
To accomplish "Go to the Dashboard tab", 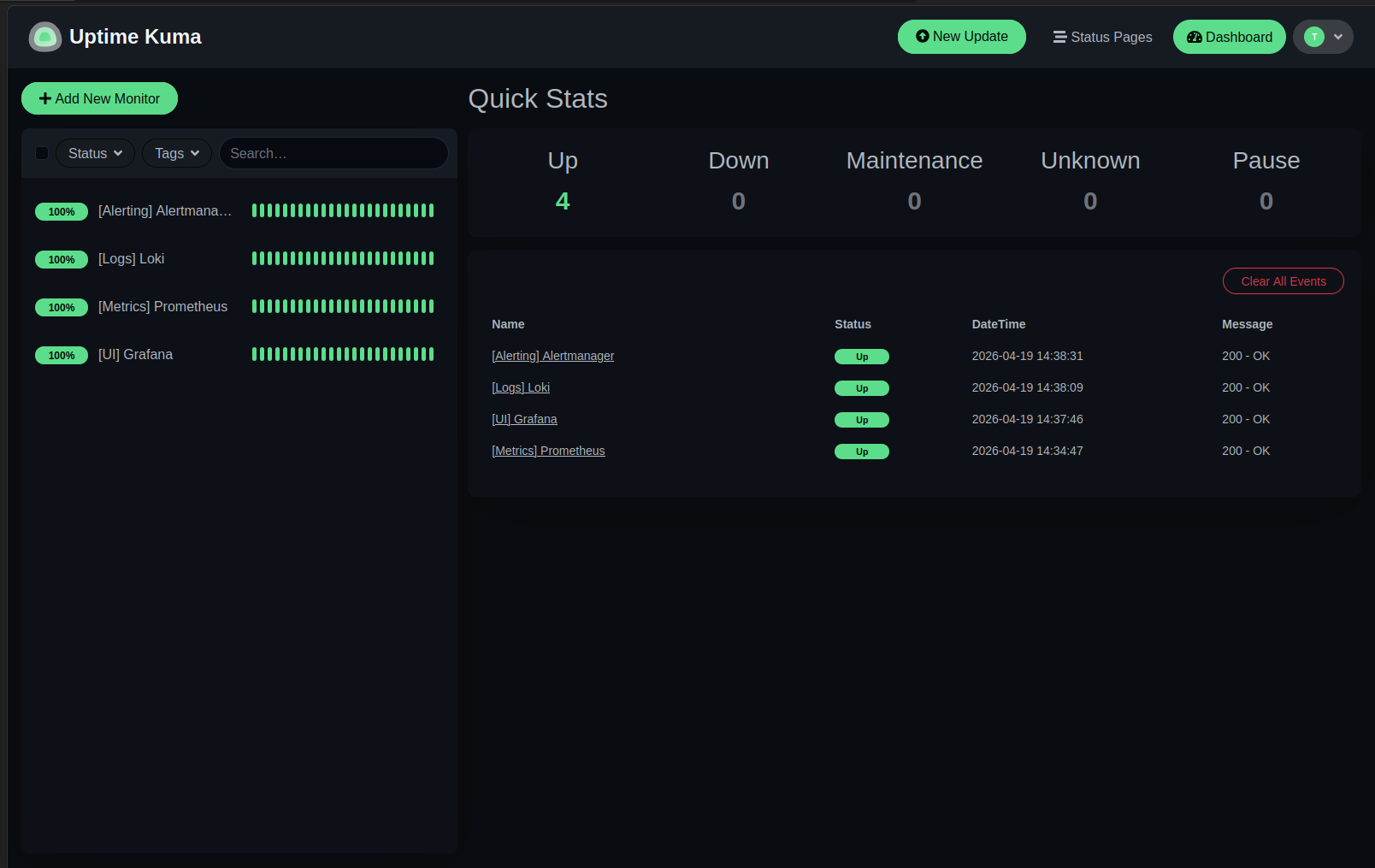I will [1229, 37].
